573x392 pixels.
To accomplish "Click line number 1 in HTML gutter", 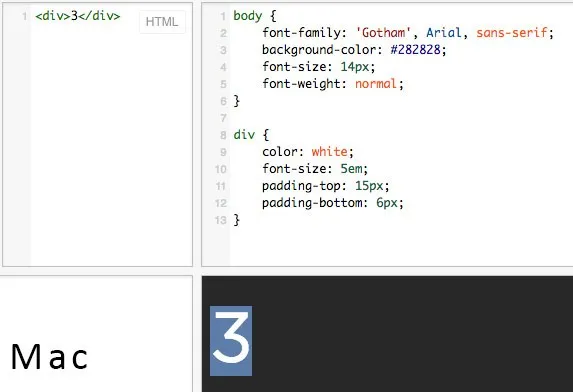I will coord(24,16).
